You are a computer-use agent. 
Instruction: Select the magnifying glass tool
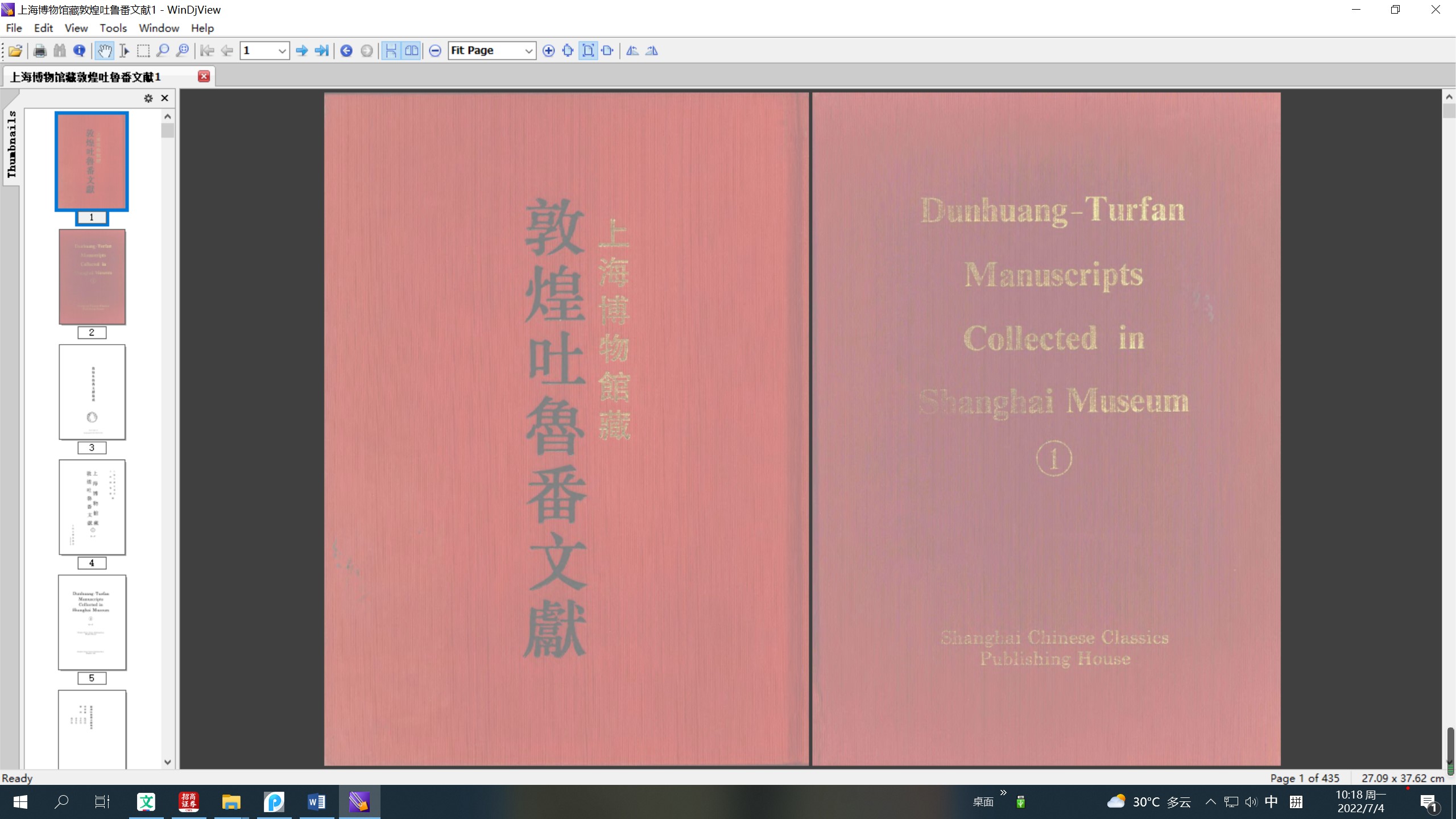click(163, 51)
